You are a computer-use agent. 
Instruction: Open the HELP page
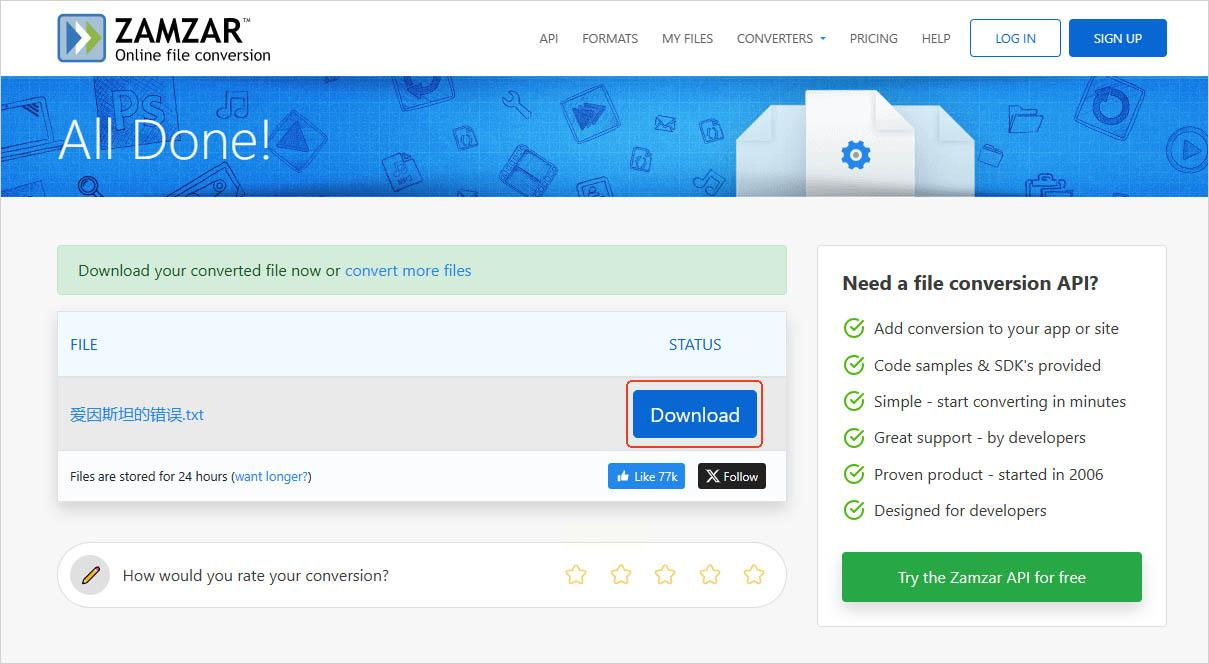(x=936, y=38)
